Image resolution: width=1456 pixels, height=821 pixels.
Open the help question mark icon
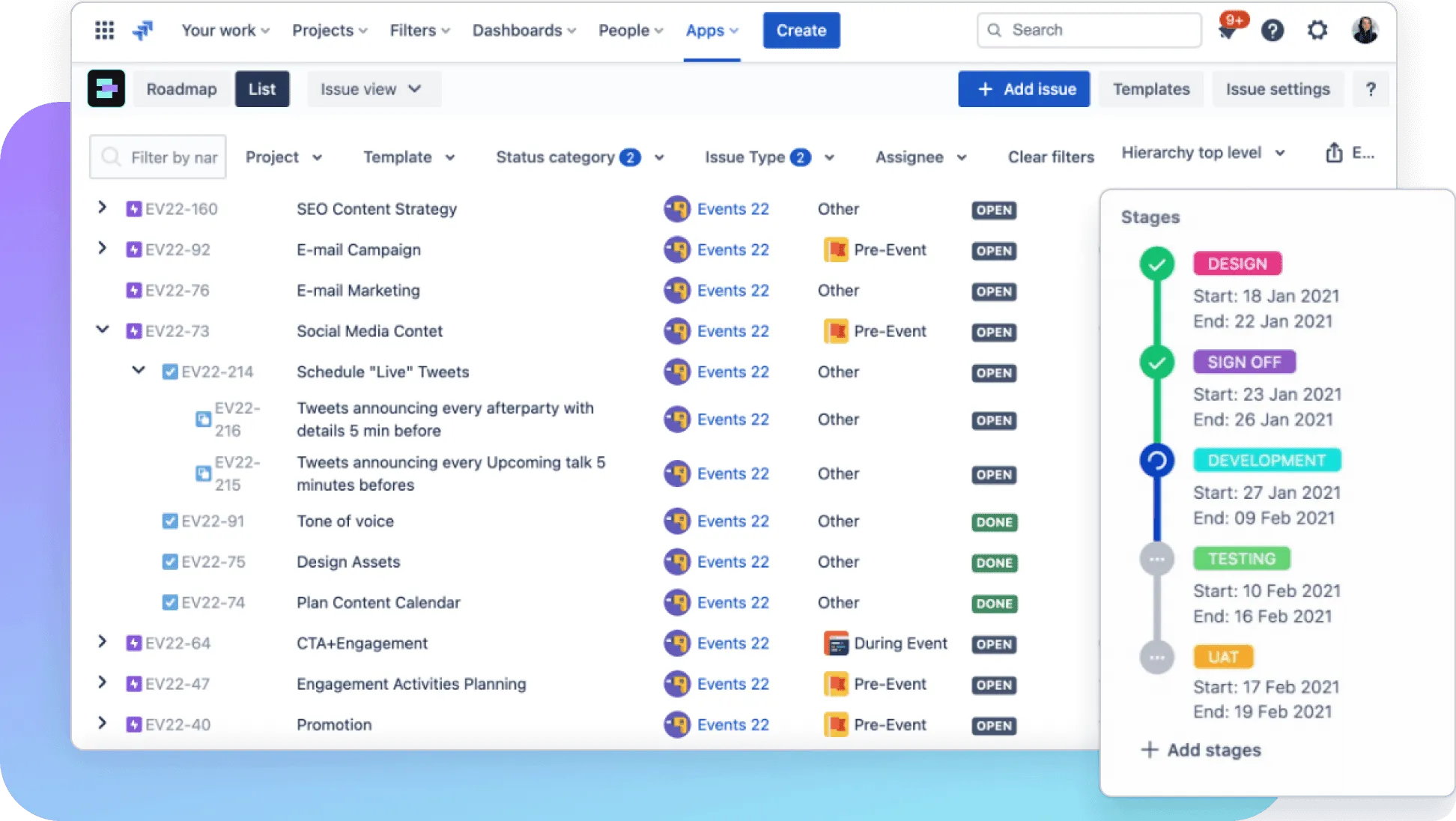(1272, 30)
